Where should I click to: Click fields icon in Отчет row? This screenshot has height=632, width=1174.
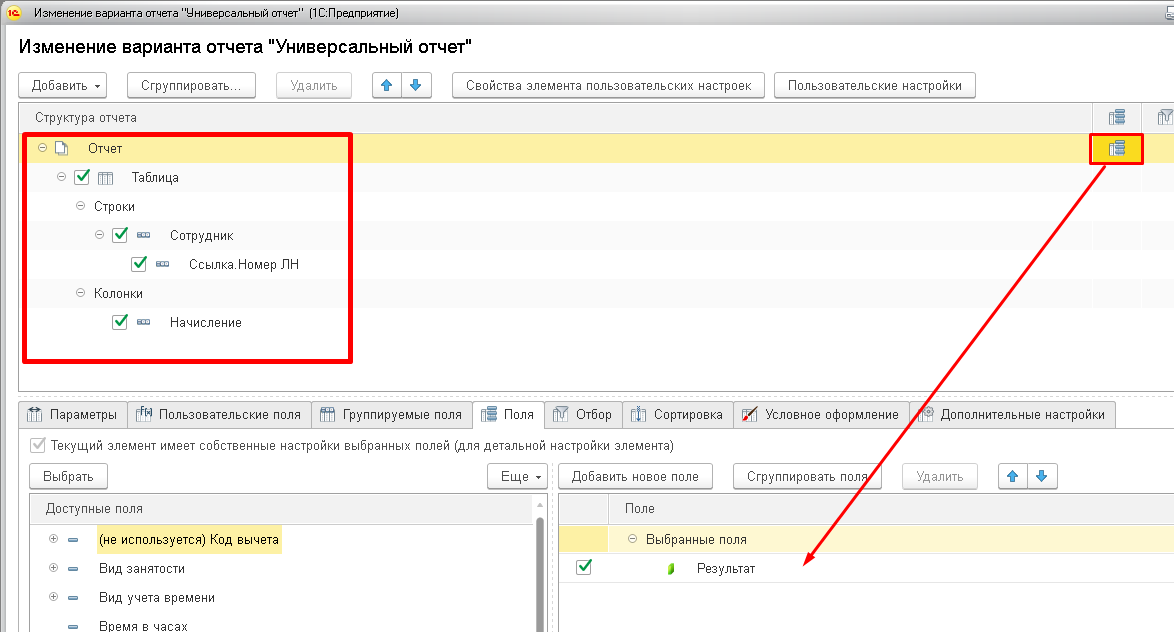[x=1116, y=148]
